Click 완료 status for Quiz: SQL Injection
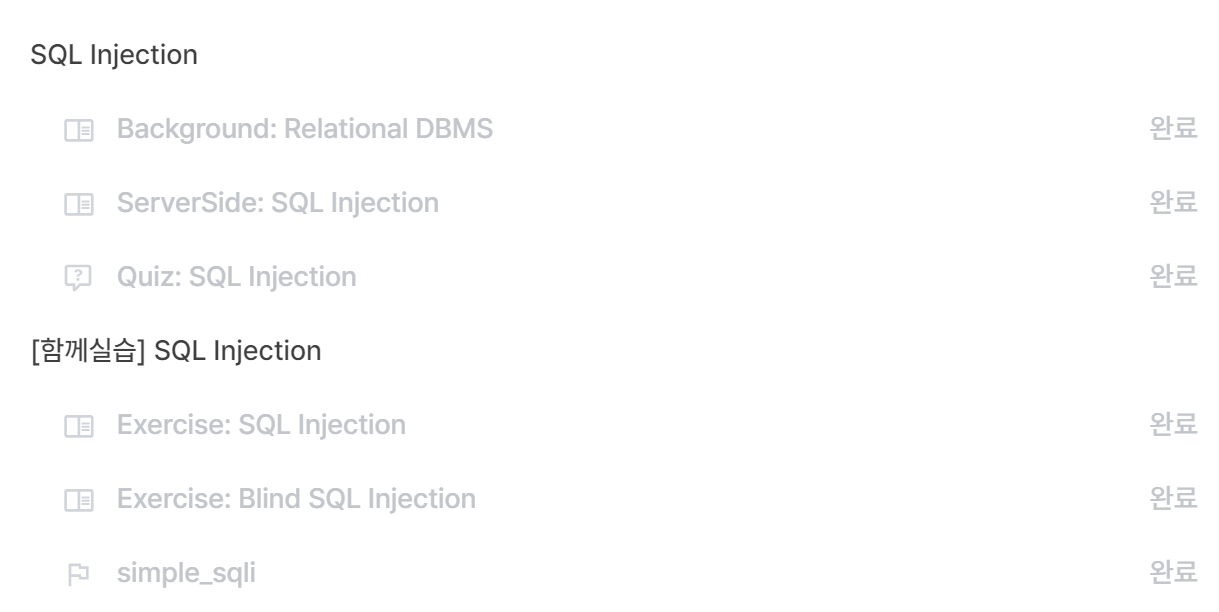1219x612 pixels. coord(1174,276)
